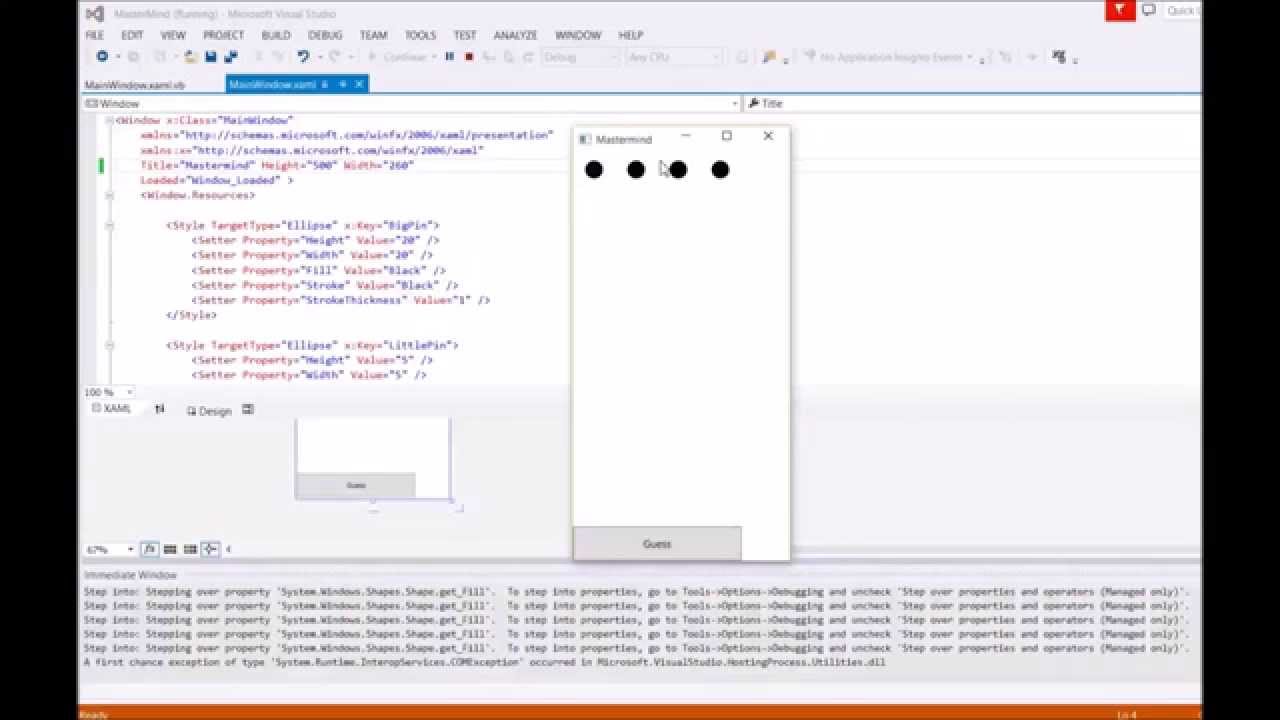Click the feedback speech bubble icon
The width and height of the screenshot is (1280, 720).
[x=1149, y=10]
